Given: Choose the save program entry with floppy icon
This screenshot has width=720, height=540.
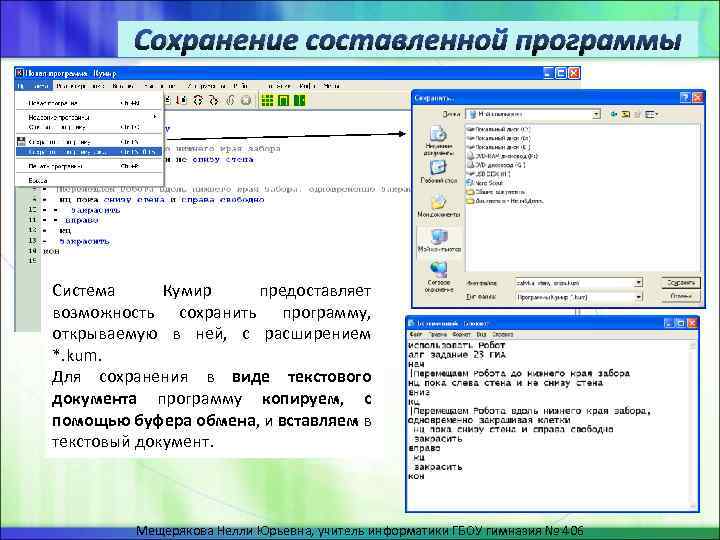Looking at the screenshot, I should tap(89, 142).
